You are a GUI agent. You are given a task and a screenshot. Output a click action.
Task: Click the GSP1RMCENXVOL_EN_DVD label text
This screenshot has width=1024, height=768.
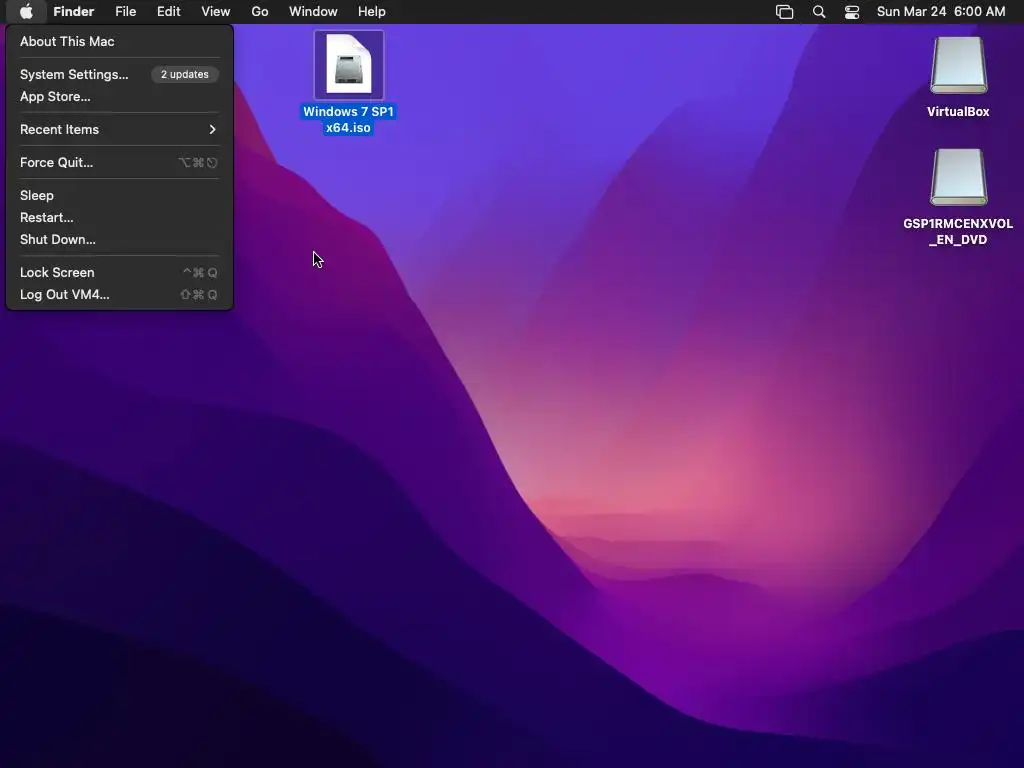point(958,232)
